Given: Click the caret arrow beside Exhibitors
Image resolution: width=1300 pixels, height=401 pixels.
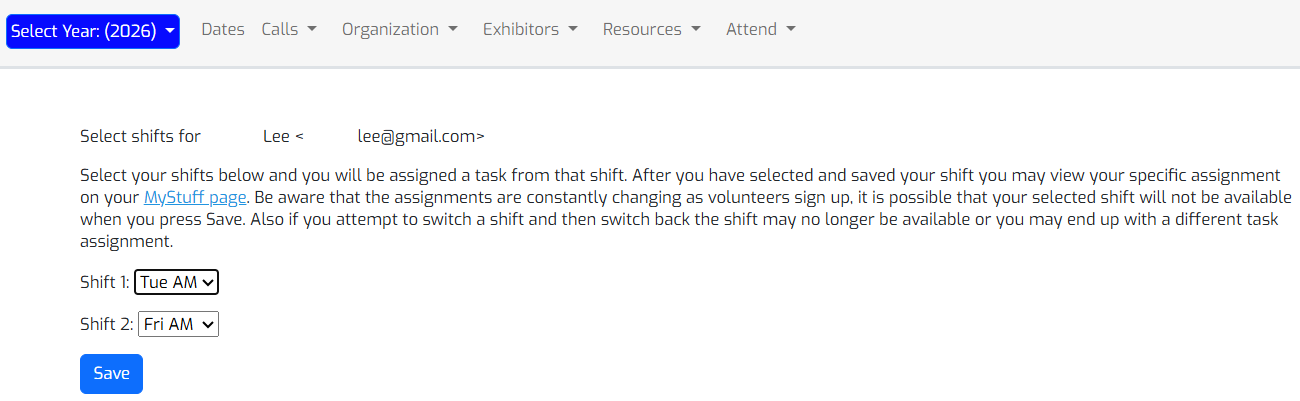Looking at the screenshot, I should 573,30.
